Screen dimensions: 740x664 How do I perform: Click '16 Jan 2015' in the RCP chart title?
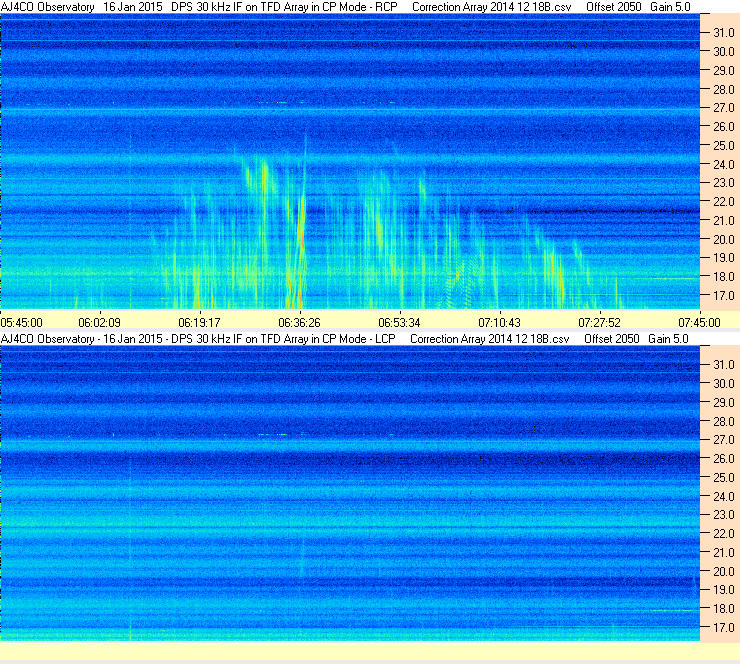click(x=133, y=8)
